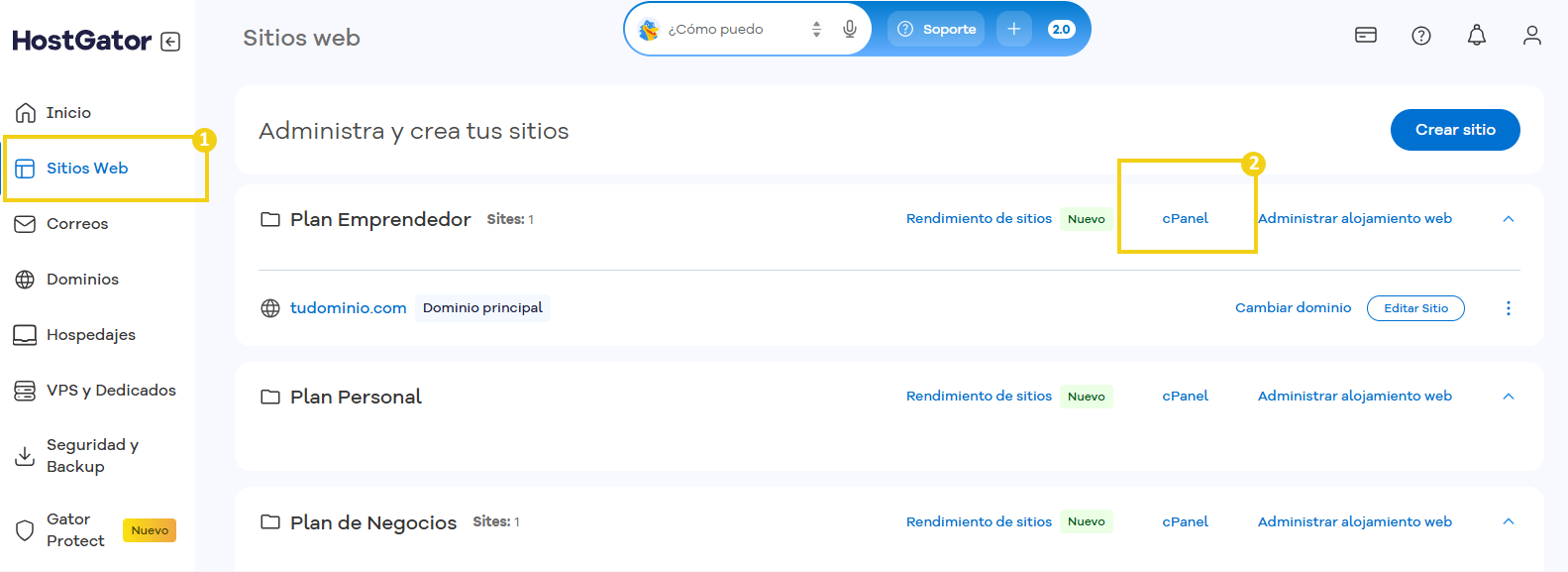Open Administrar alojamiento web for Plan Personal

click(x=1354, y=397)
